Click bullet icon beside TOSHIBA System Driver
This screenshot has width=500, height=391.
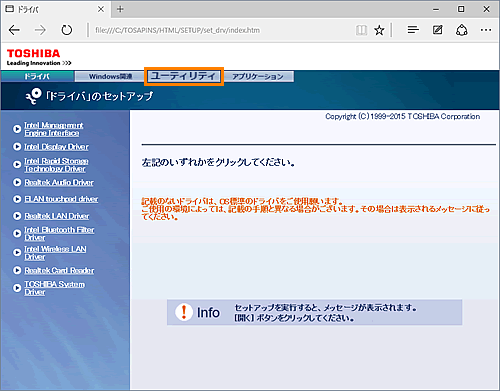click(x=17, y=288)
